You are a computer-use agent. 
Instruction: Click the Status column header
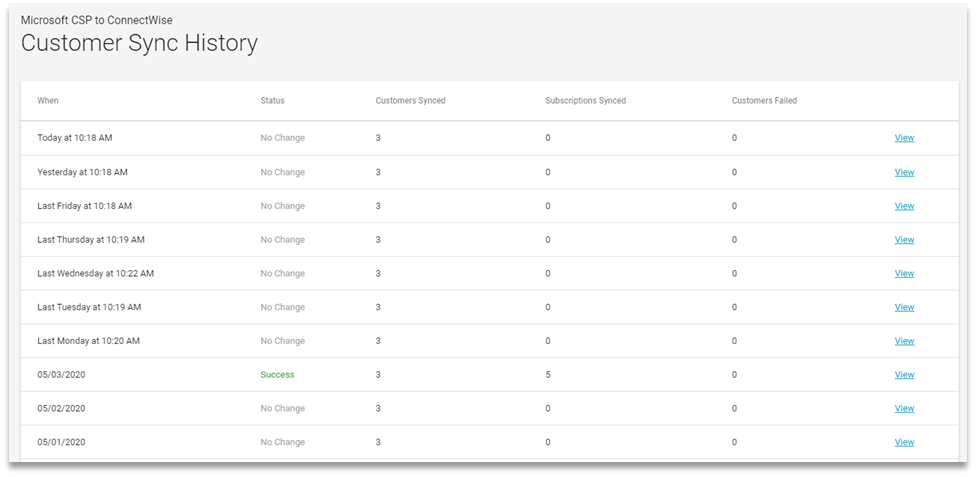point(273,100)
